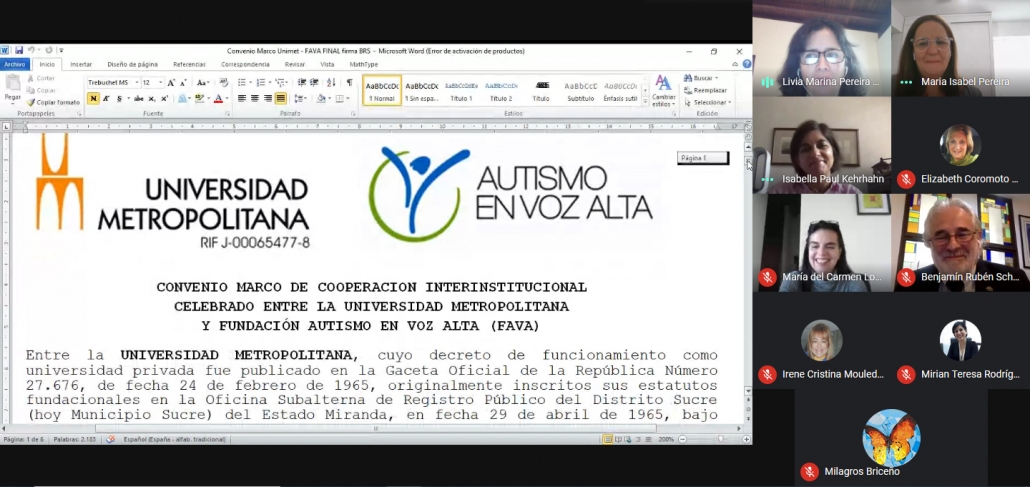Click the language Español indicator in status bar
This screenshot has height=487, width=1030.
[174, 439]
